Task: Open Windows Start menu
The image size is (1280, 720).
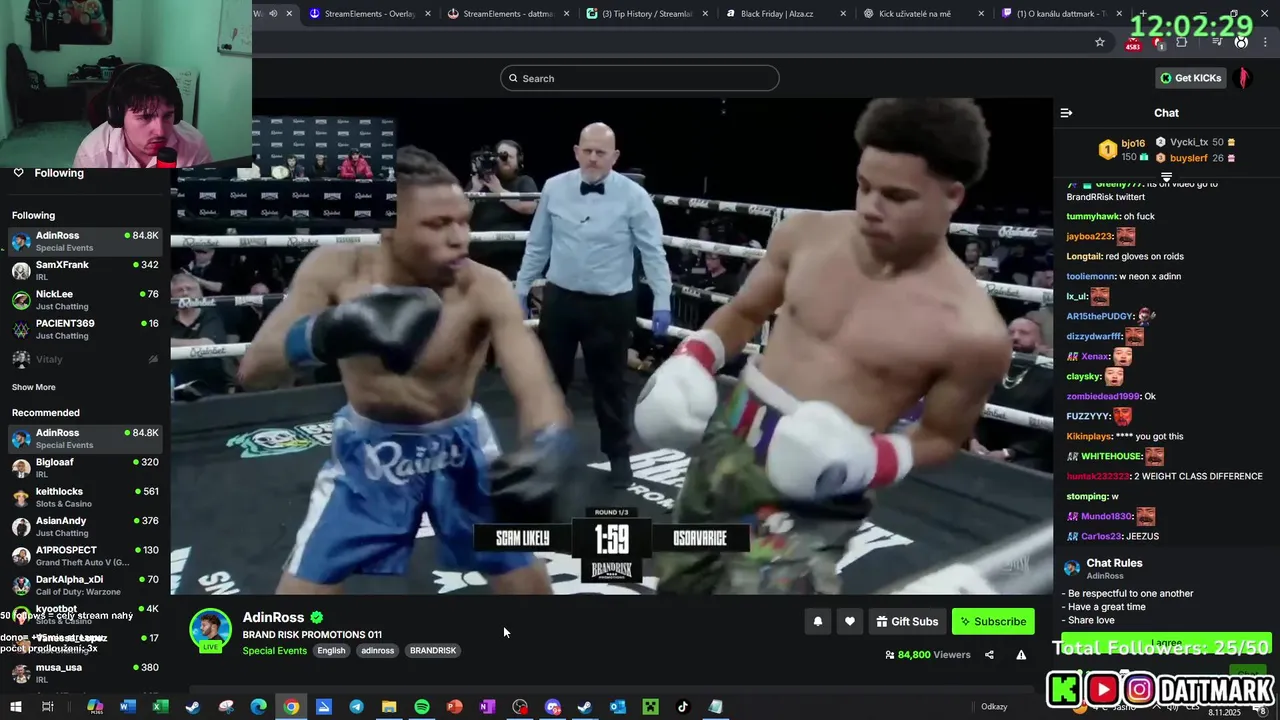Action: click(x=15, y=707)
